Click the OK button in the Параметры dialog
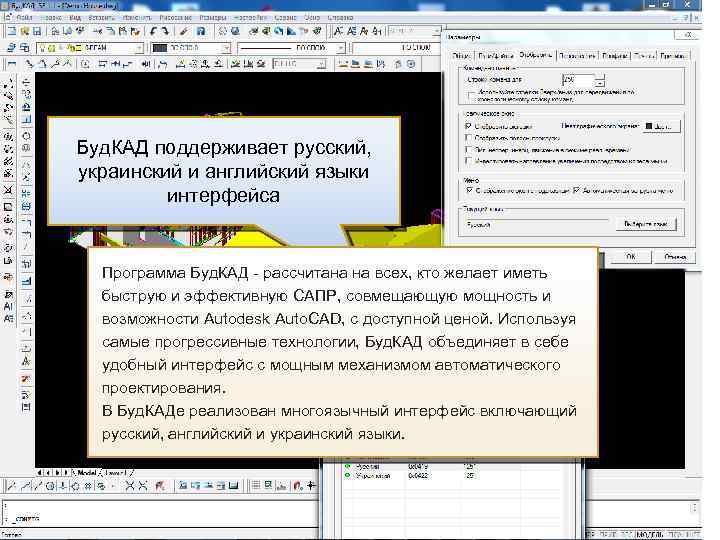 (631, 257)
